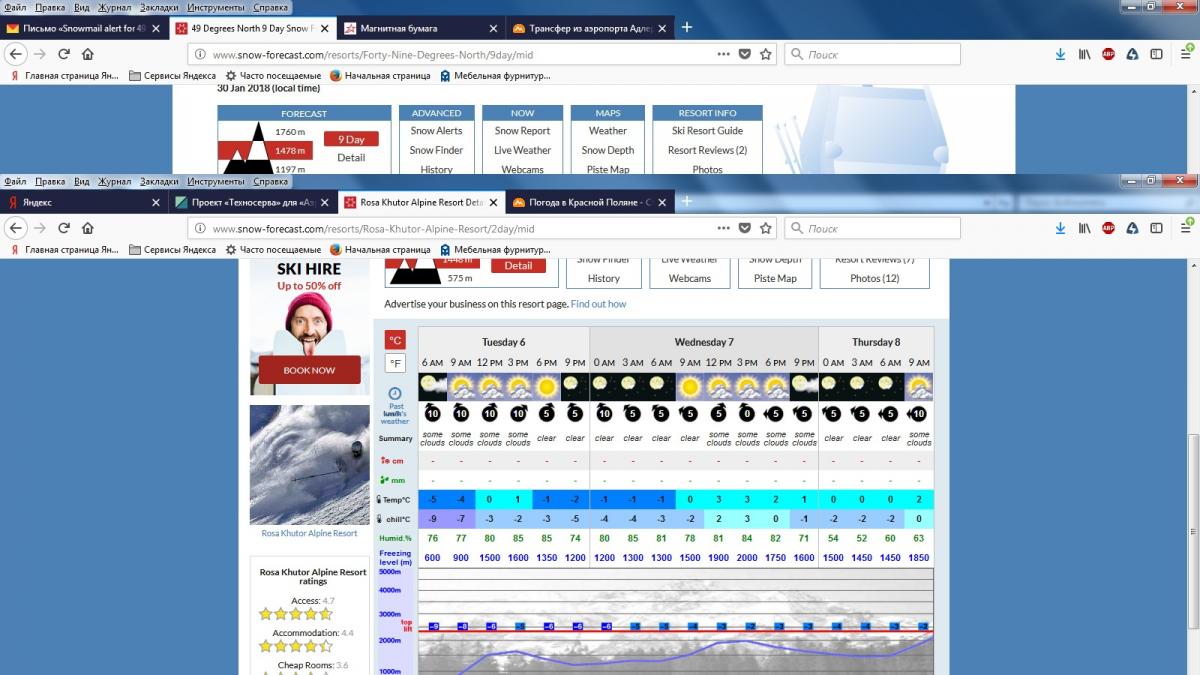Image resolution: width=1200 pixels, height=675 pixels.
Task: Open Начальная страница bookmark in 49 Degrees North window
Action: click(380, 75)
